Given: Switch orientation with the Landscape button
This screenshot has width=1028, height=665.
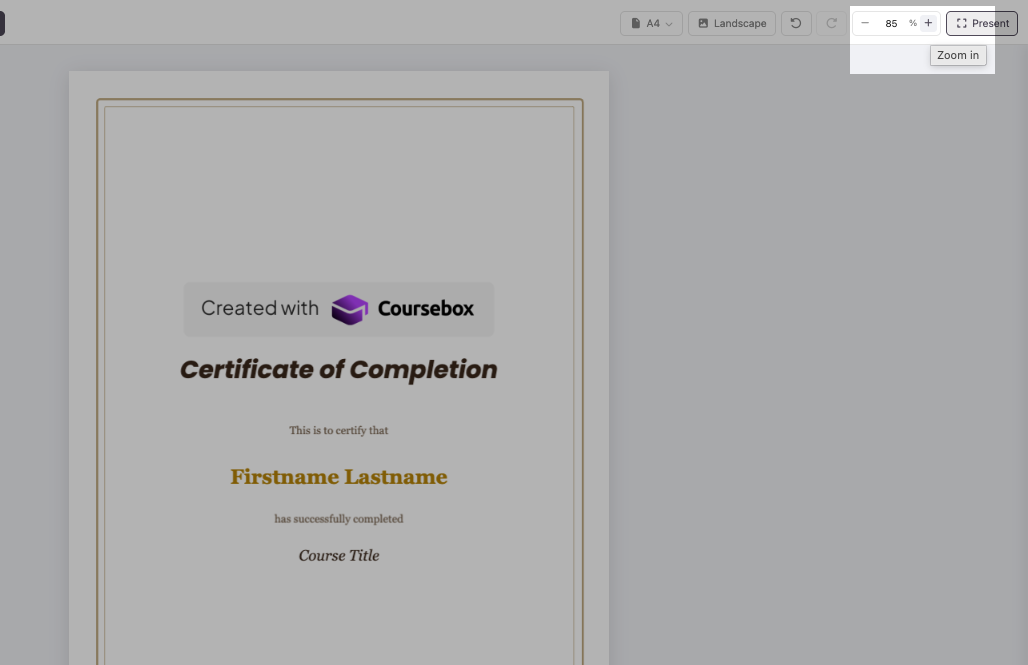Looking at the screenshot, I should 732,24.
